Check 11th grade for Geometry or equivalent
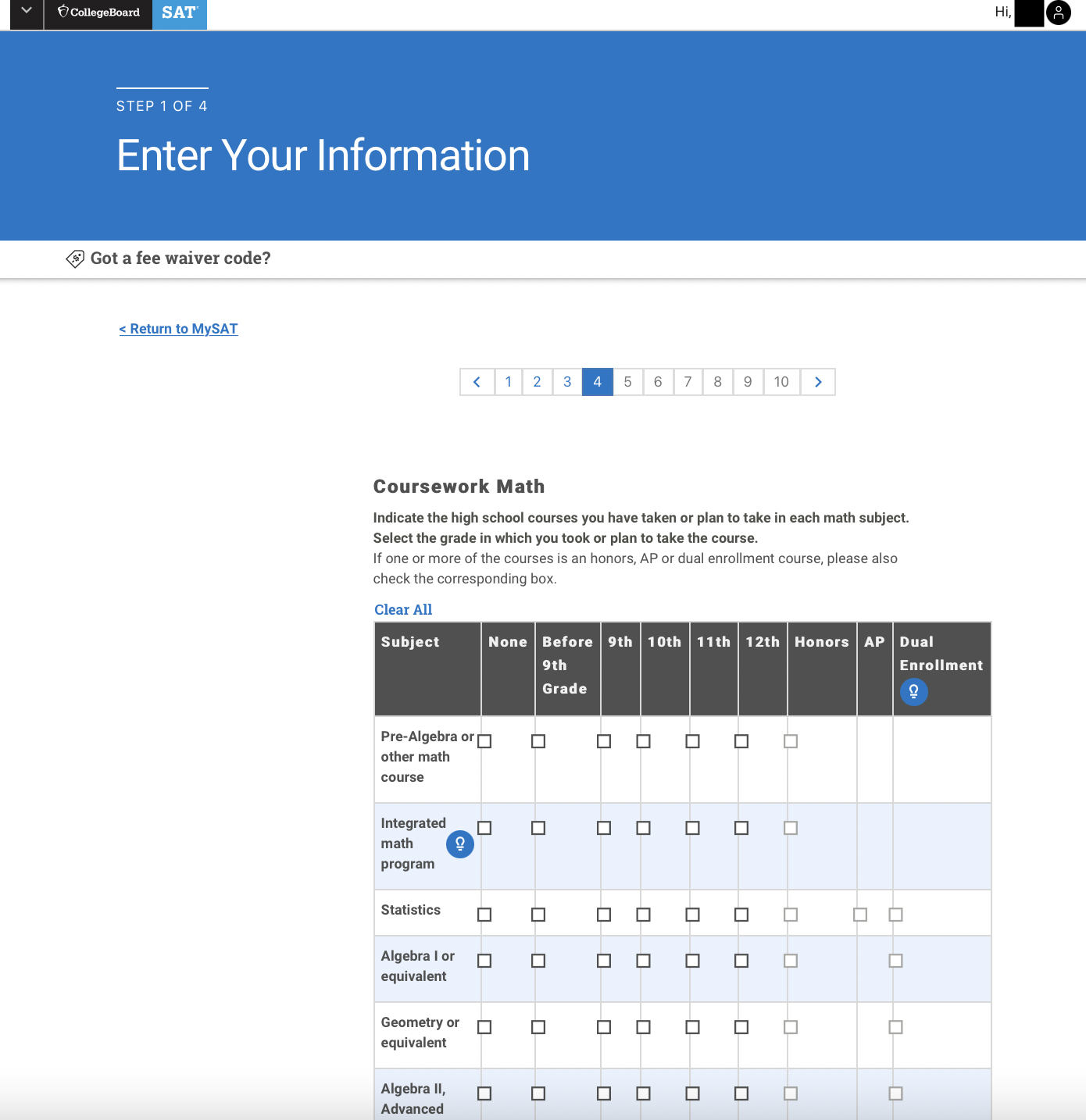 click(692, 1027)
